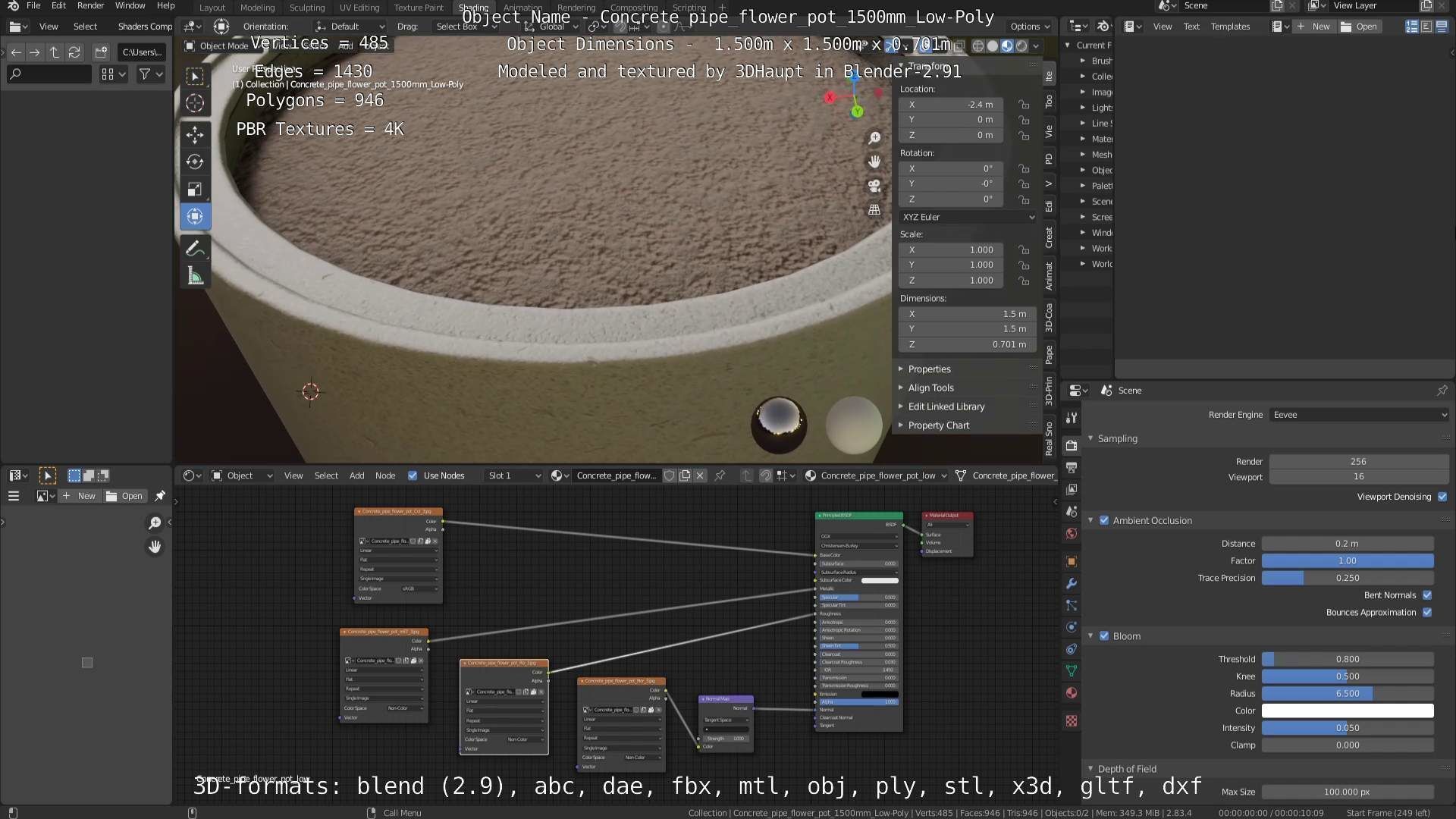Select the Move tool in viewport toolbar
Viewport: 1456px width, 819px height.
195,135
